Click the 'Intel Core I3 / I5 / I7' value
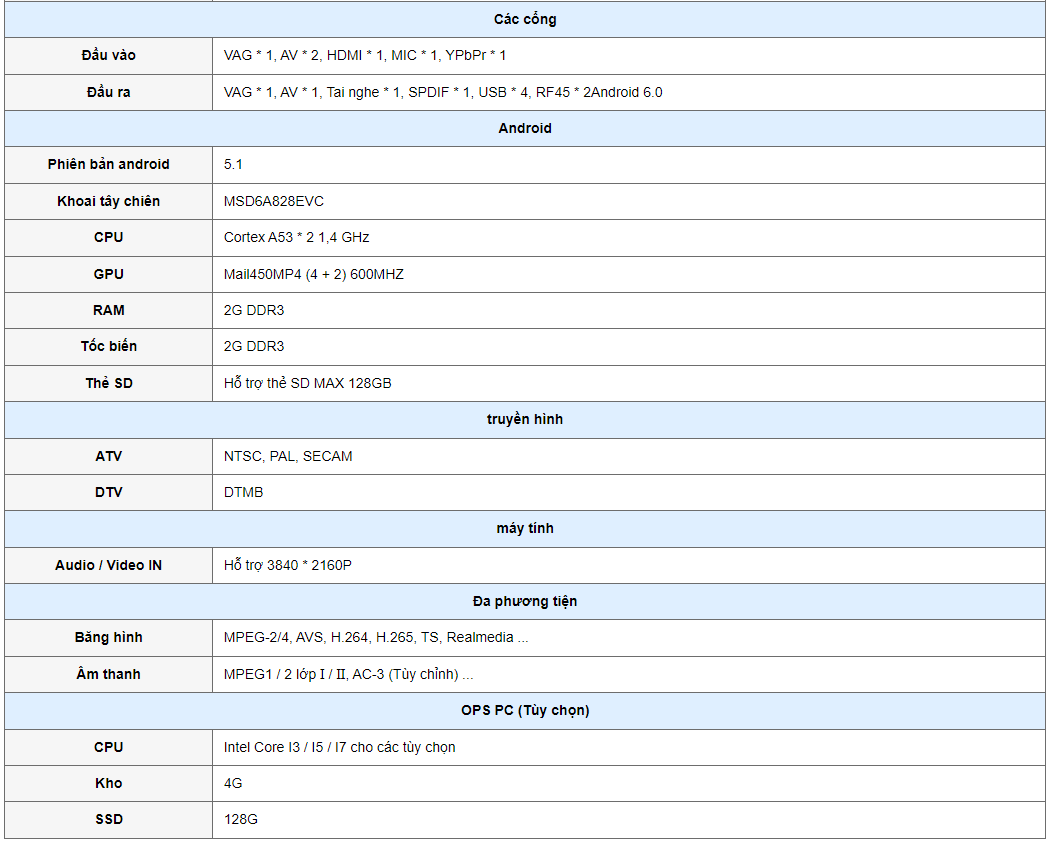The image size is (1051, 843). tap(340, 747)
